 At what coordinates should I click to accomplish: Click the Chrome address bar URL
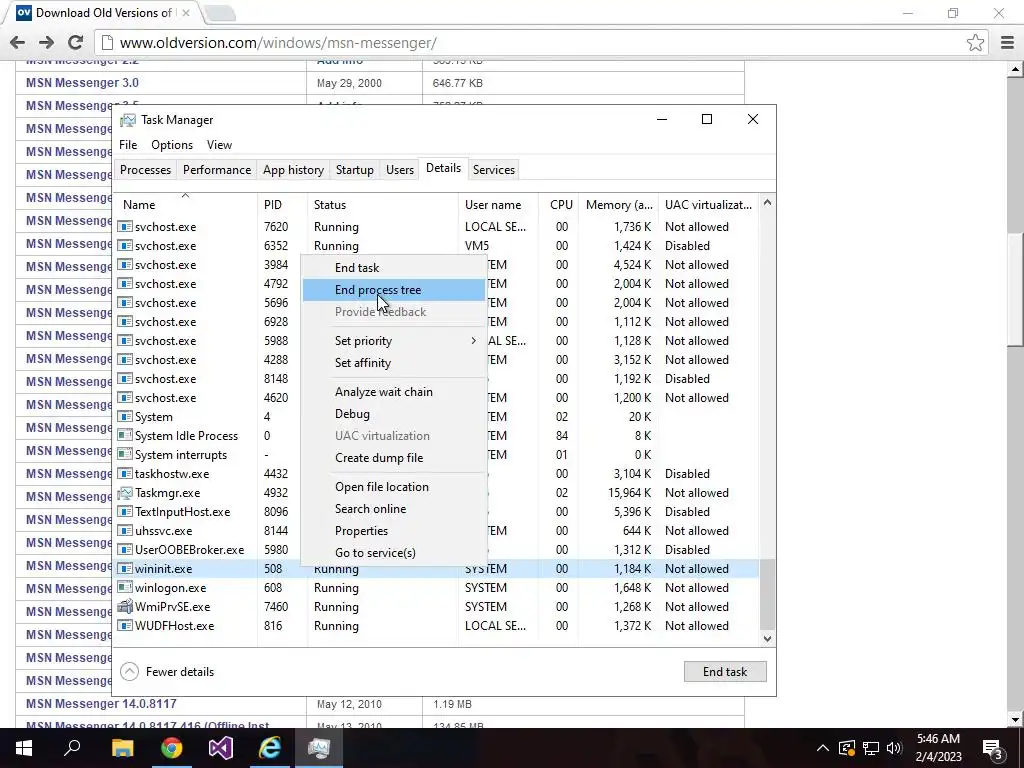278,43
